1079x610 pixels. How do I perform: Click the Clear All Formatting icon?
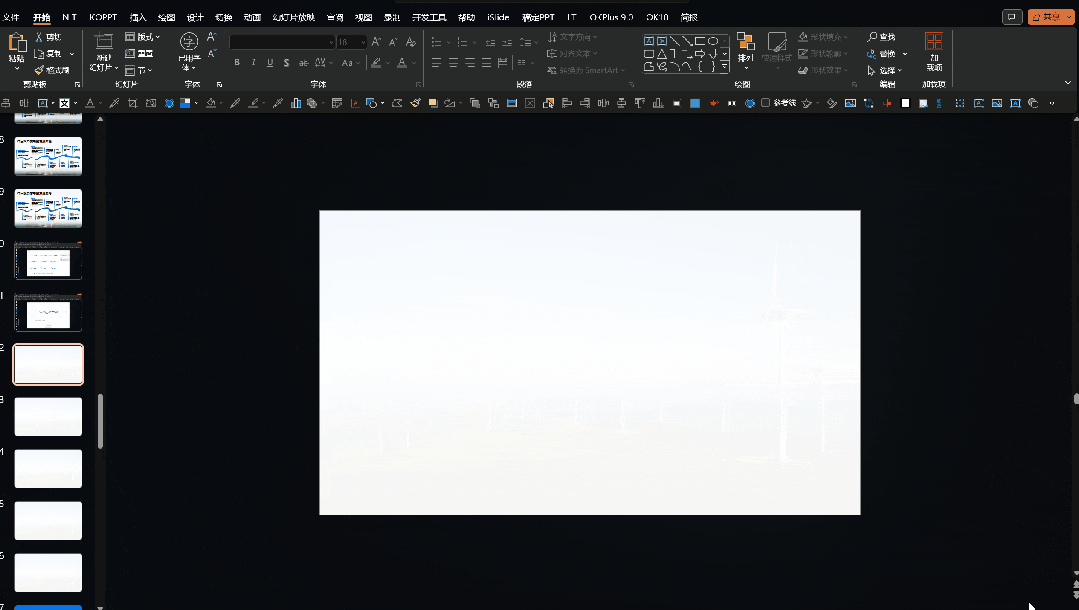coord(411,42)
